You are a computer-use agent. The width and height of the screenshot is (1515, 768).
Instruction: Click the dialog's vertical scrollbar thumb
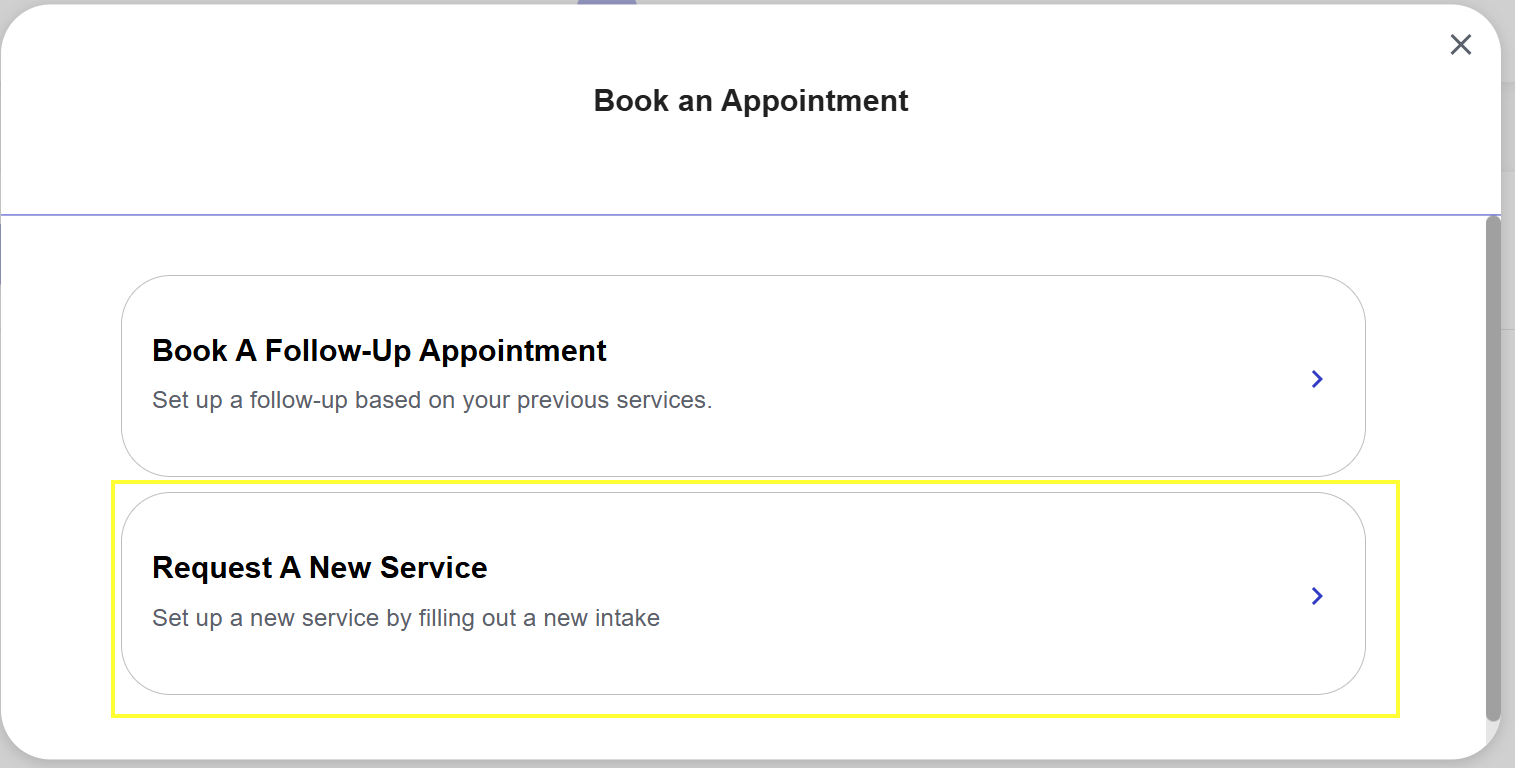pos(1493,468)
